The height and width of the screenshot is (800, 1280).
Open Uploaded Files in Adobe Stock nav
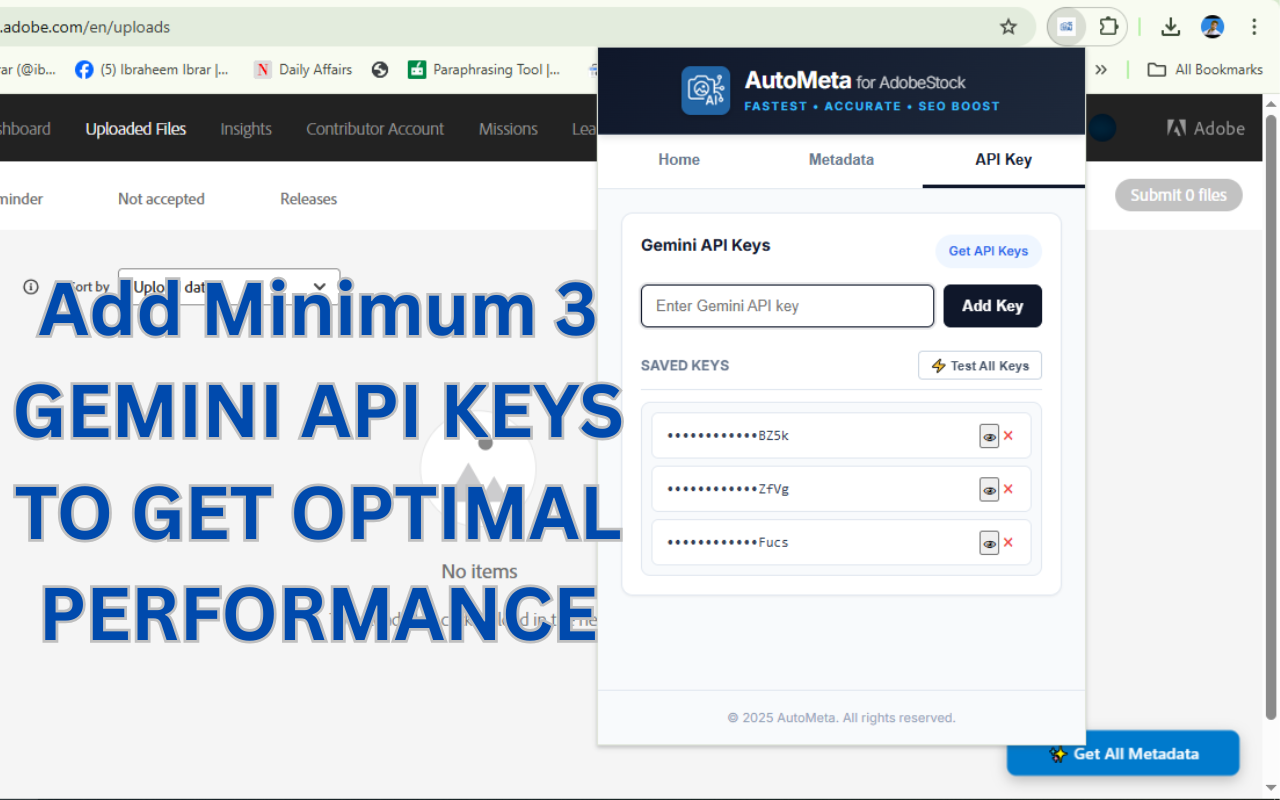[136, 129]
